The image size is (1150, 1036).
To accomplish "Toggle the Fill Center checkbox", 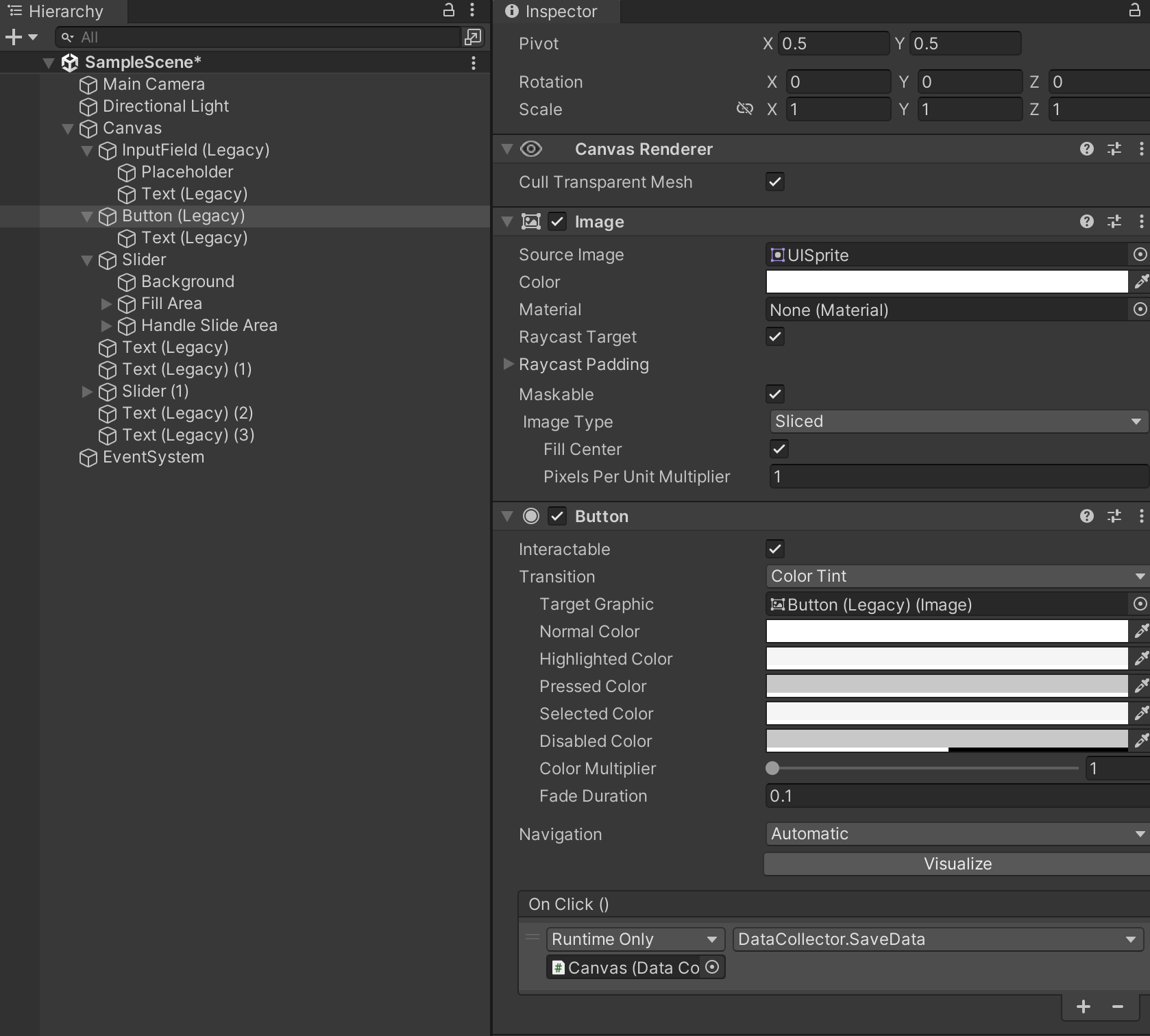I will pyautogui.click(x=779, y=449).
